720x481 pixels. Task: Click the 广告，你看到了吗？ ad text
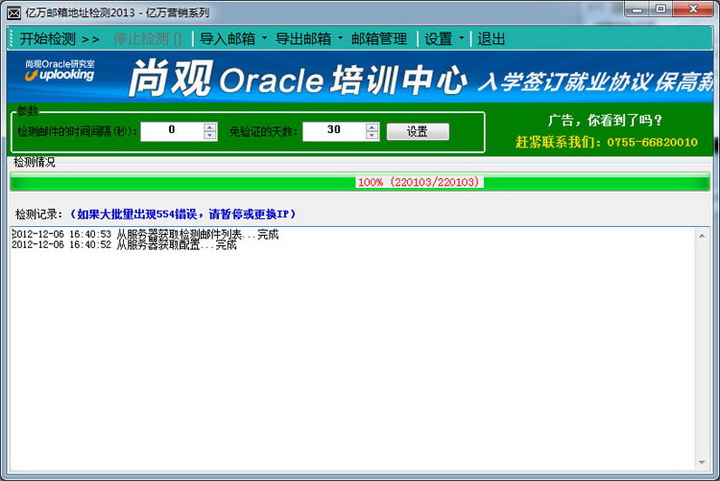point(606,120)
